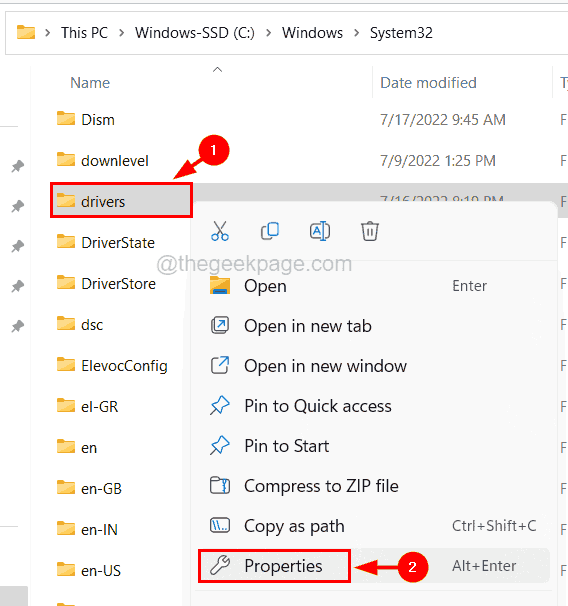
Task: Click the Delete trash icon
Action: [x=370, y=231]
